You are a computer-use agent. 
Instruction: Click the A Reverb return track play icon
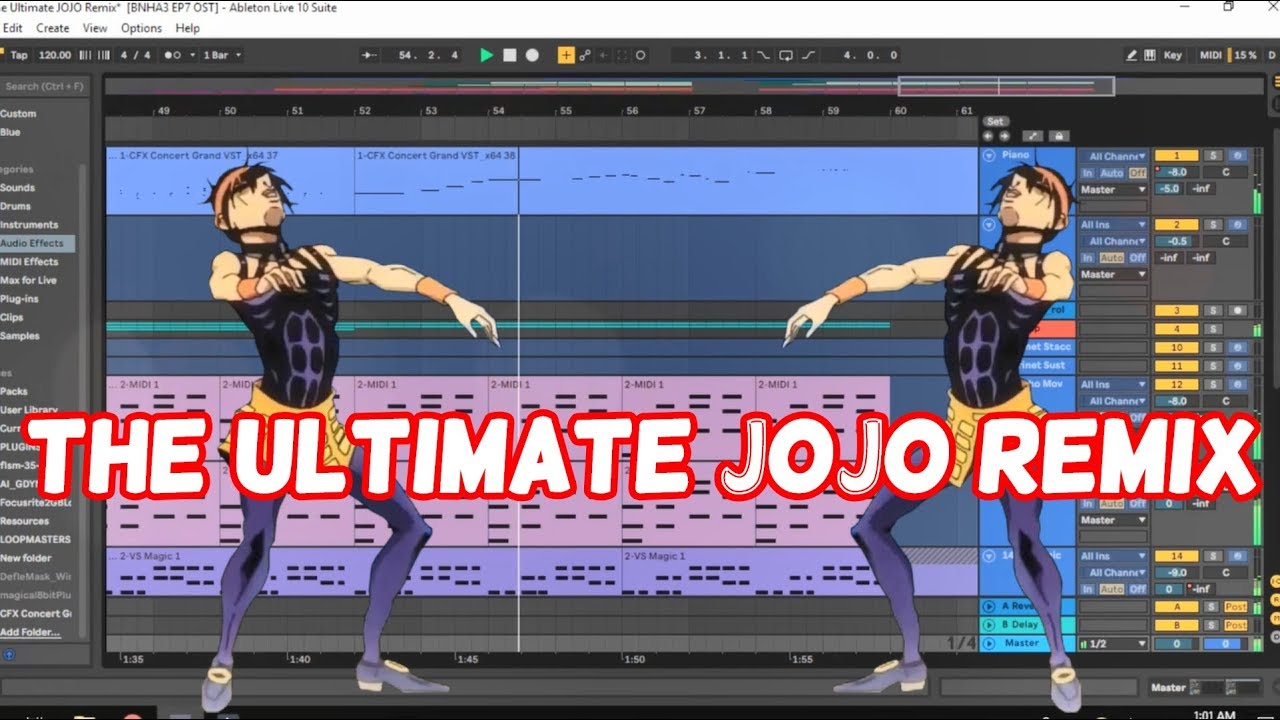(989, 606)
